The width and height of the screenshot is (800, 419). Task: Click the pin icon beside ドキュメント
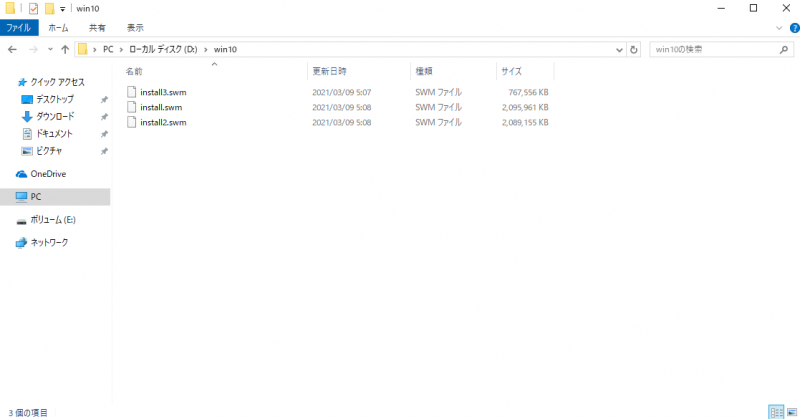104,134
